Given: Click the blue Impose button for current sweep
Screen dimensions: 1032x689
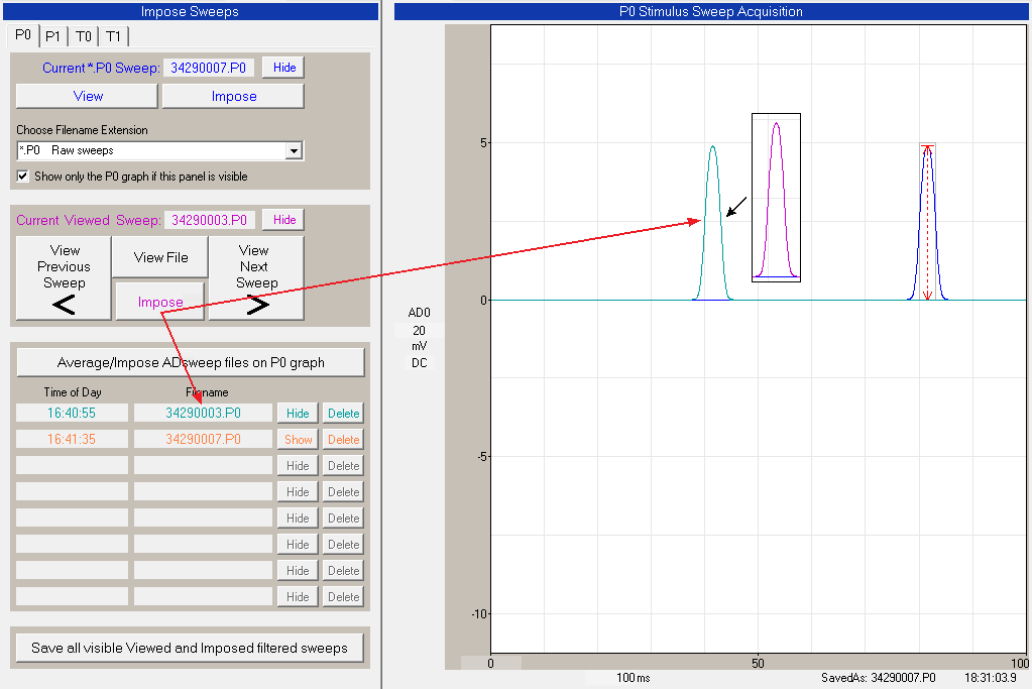Looking at the screenshot, I should coord(233,96).
